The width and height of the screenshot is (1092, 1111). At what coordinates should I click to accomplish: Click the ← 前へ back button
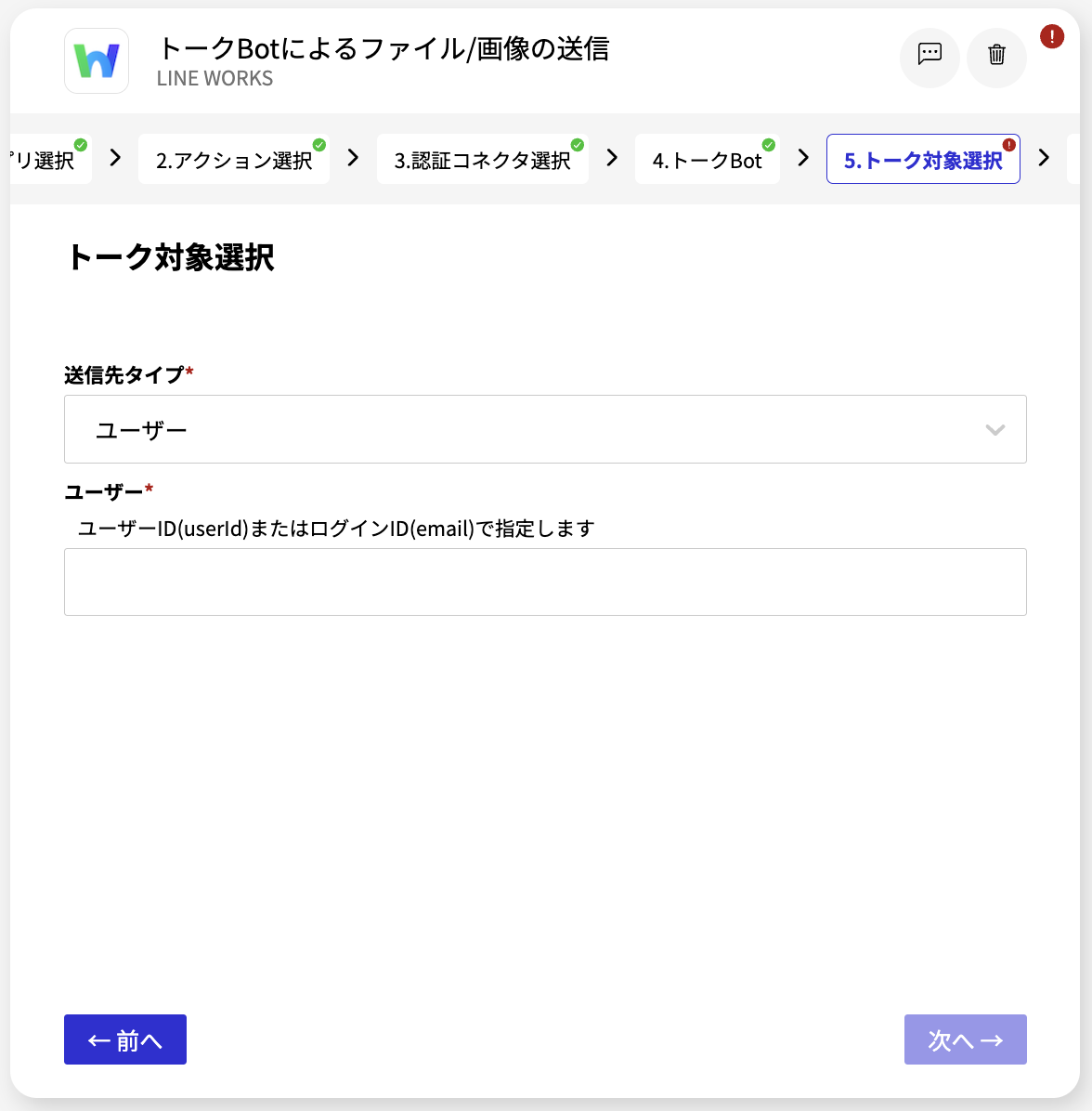[125, 1039]
